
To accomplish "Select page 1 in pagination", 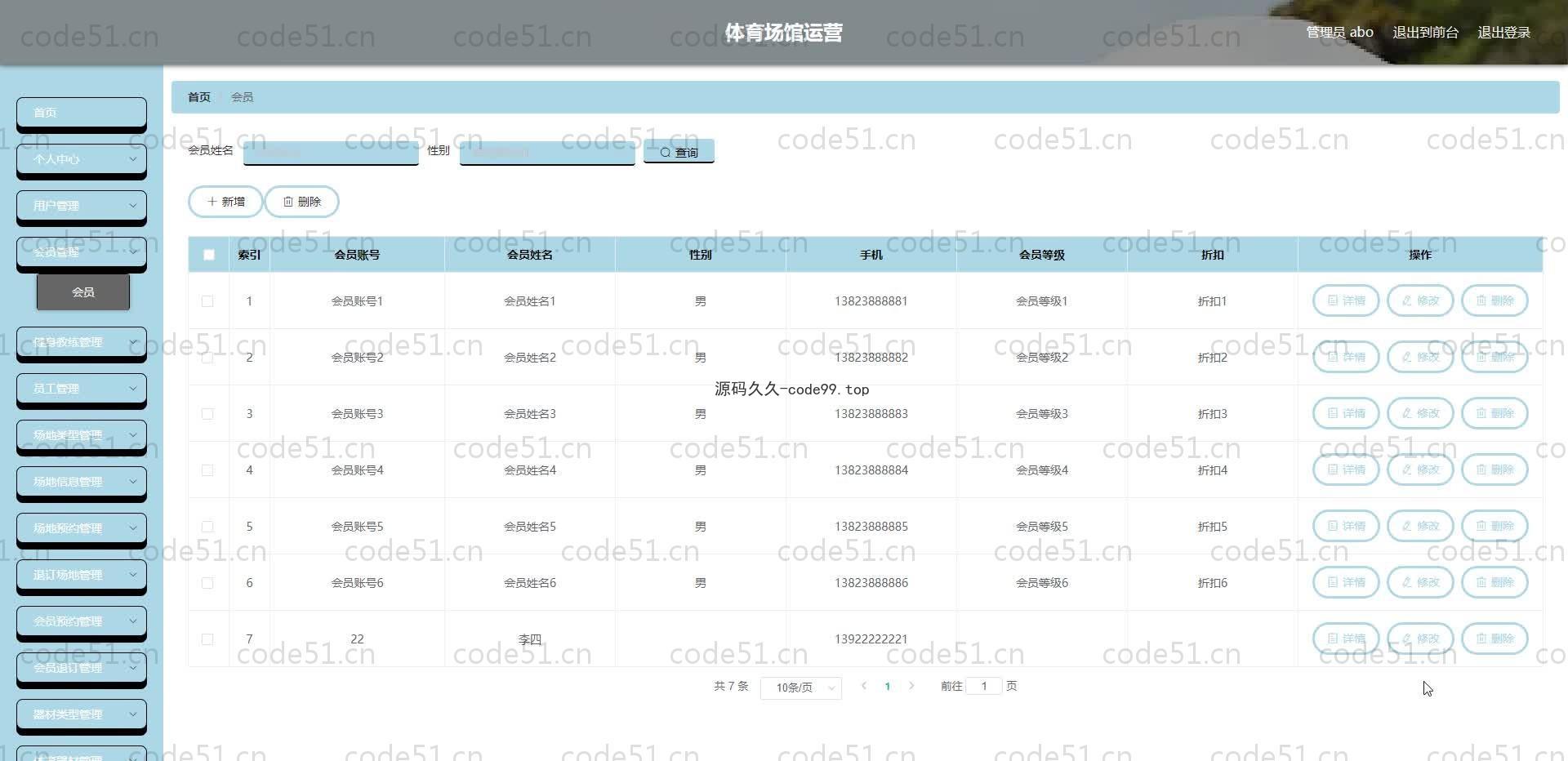I will (888, 687).
